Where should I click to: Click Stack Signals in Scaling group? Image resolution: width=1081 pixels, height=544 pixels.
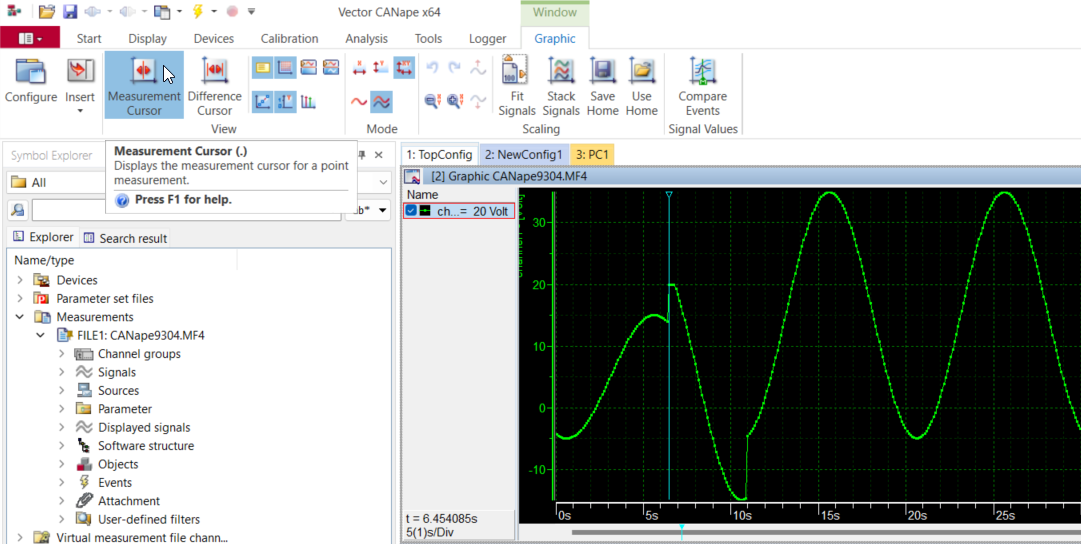tap(561, 86)
